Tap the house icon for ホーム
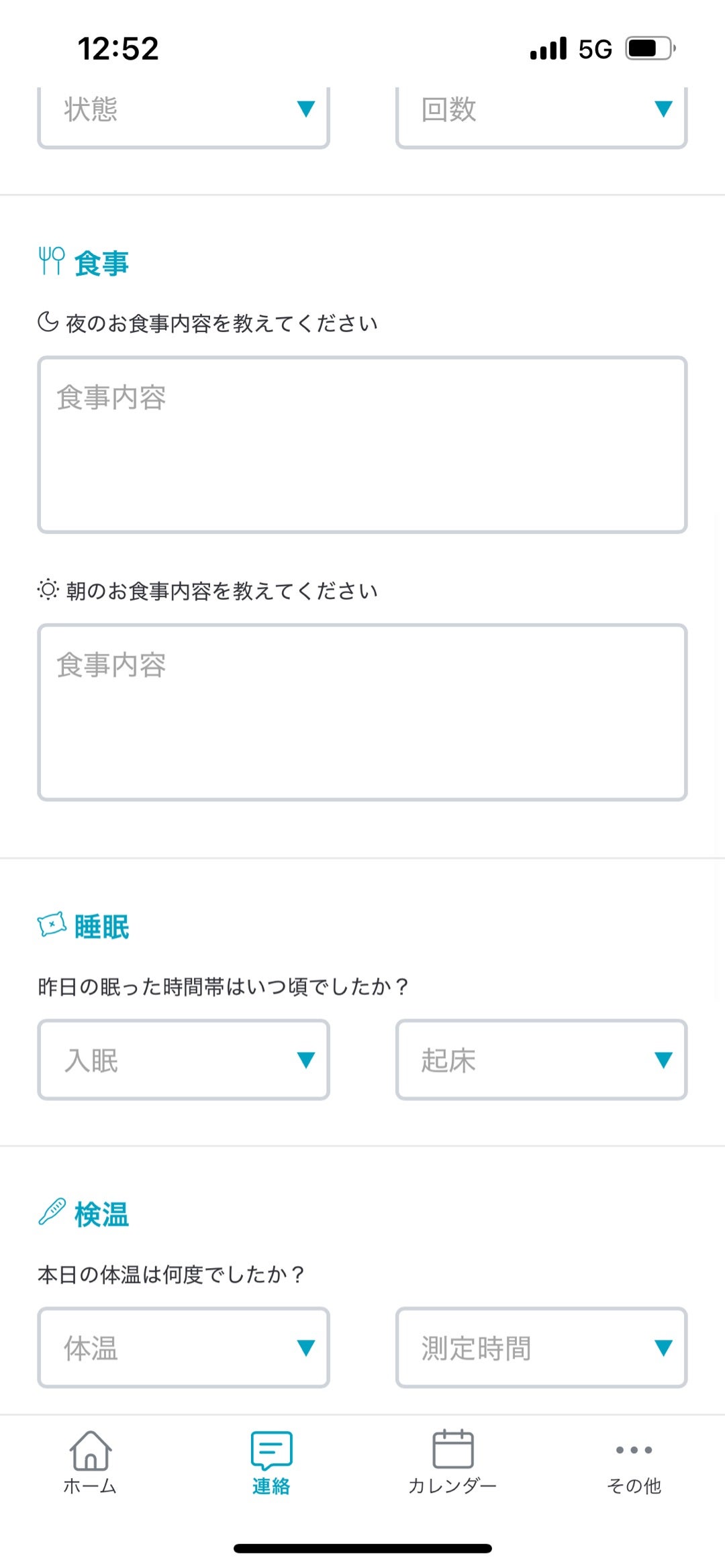This screenshot has width=725, height=1568. [90, 1451]
